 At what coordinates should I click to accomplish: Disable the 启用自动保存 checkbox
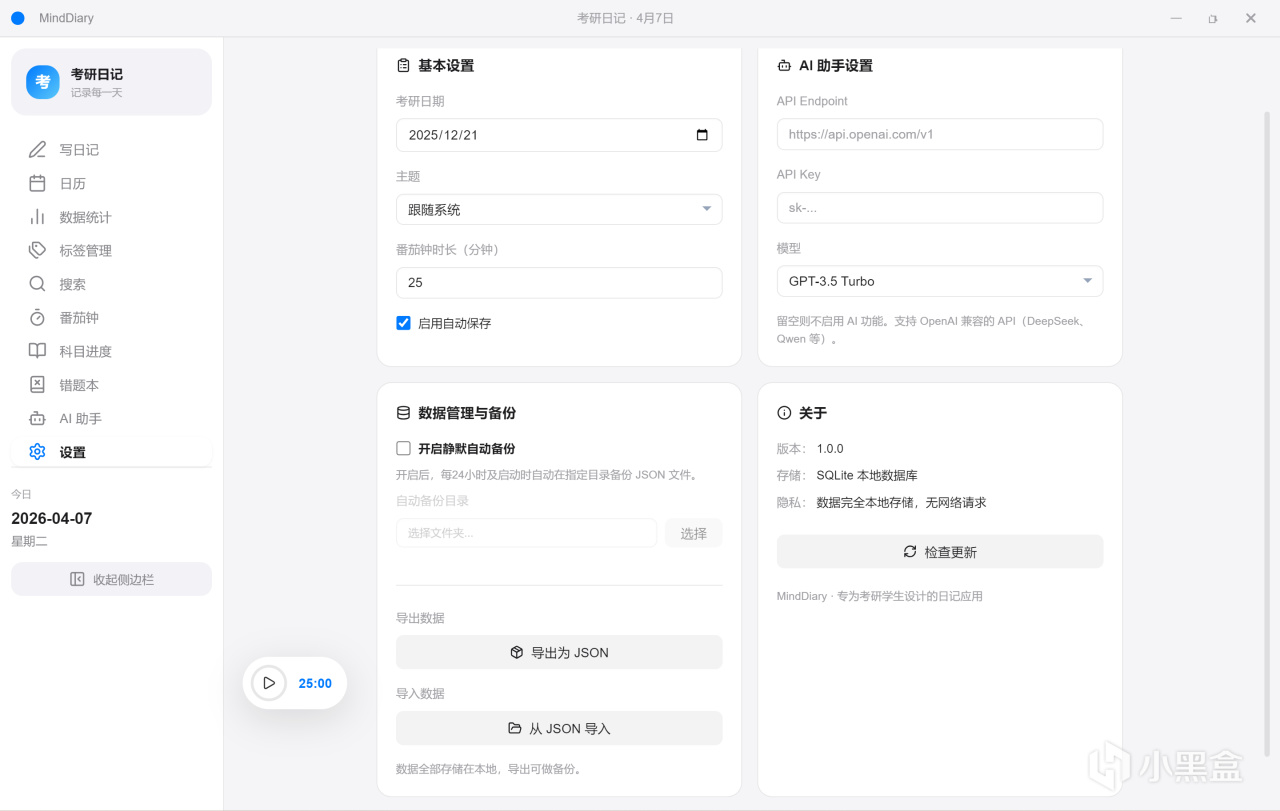click(404, 323)
